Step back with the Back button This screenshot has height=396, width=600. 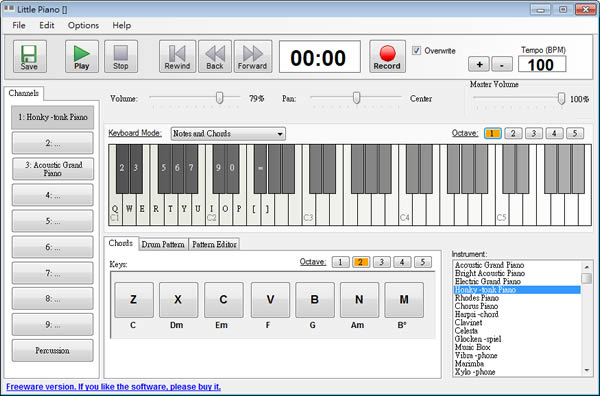215,56
